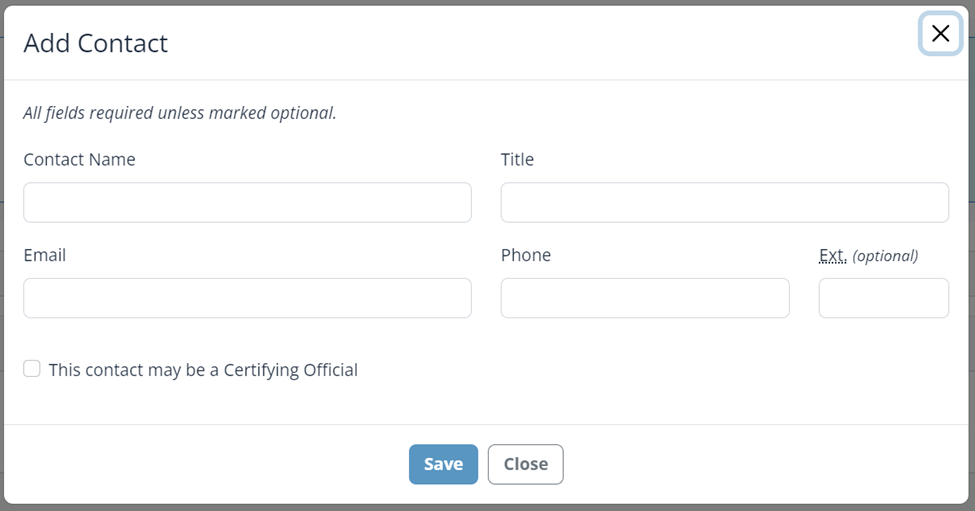Click the "(optional)" hint text

click(885, 256)
